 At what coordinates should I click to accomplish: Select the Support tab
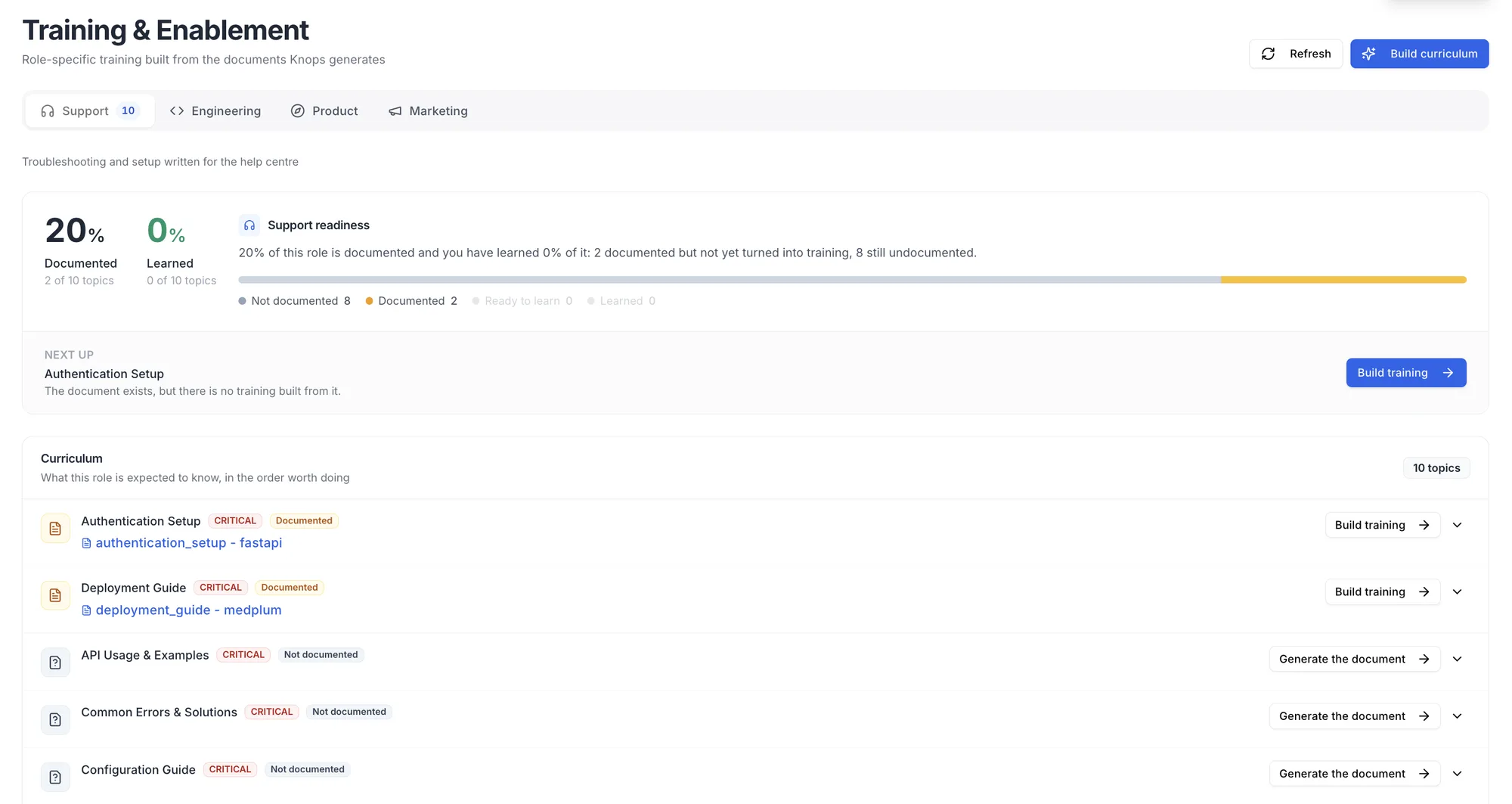pos(89,111)
